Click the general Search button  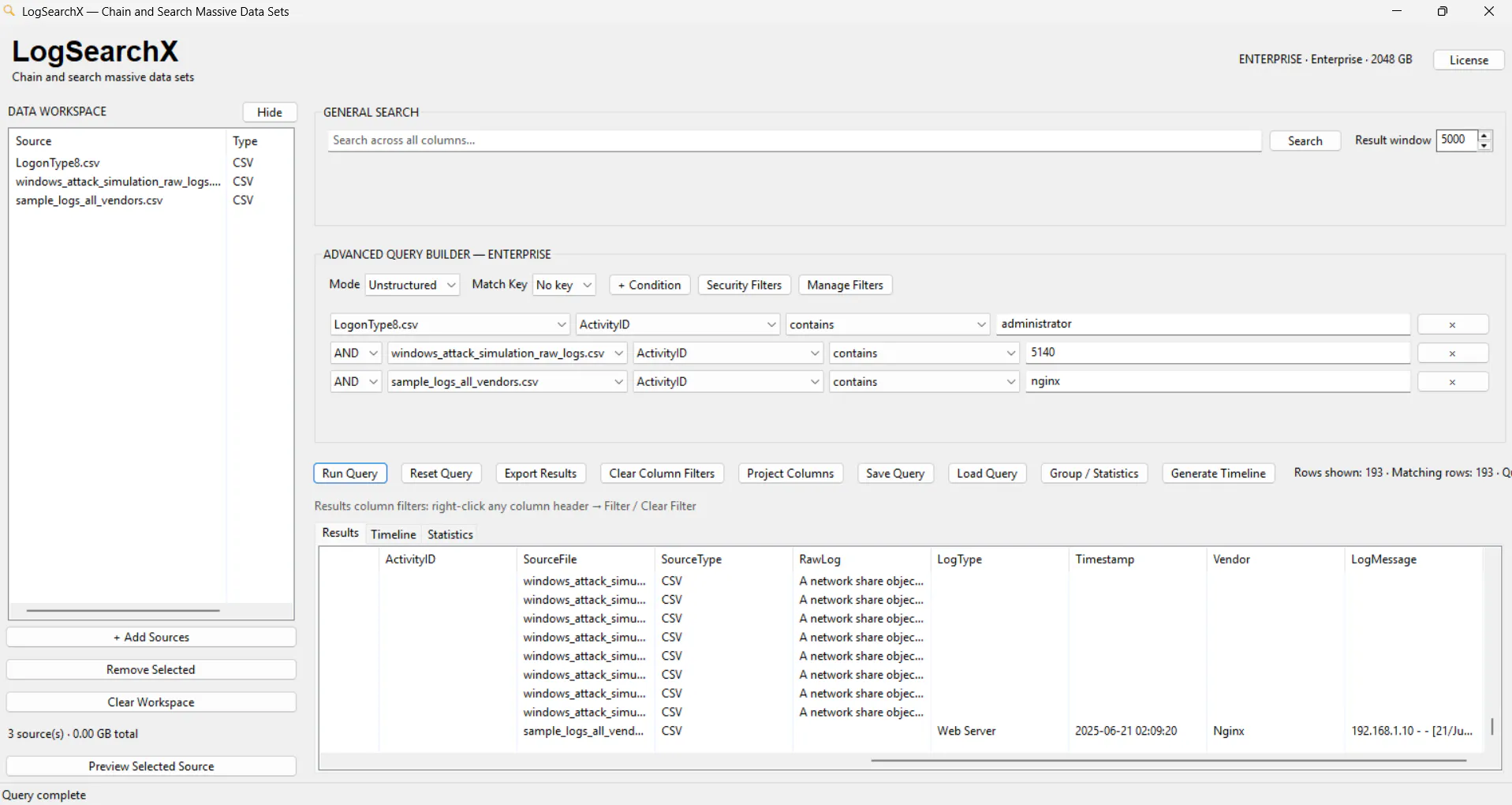[x=1305, y=140]
